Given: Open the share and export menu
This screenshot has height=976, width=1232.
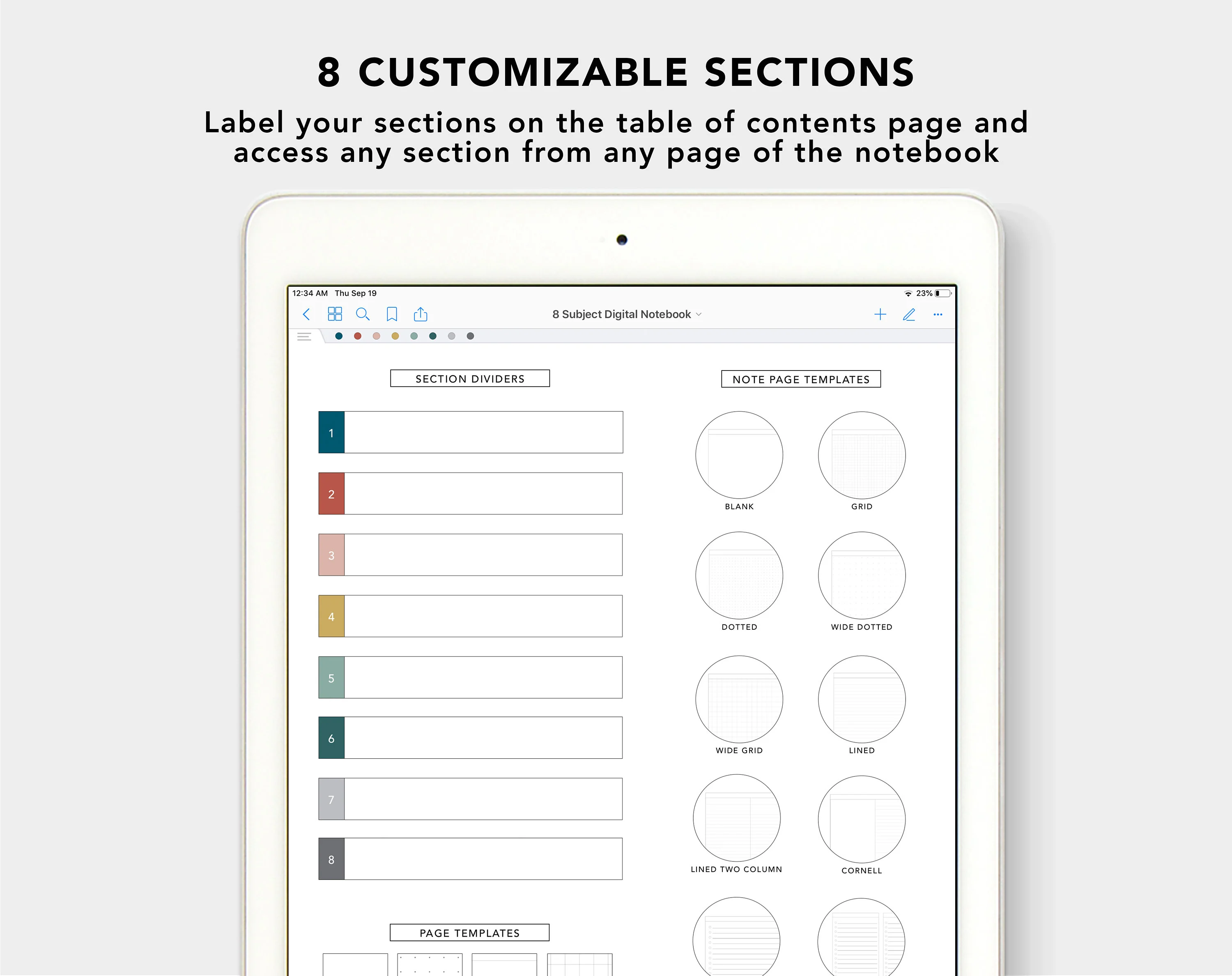Looking at the screenshot, I should pos(421,314).
